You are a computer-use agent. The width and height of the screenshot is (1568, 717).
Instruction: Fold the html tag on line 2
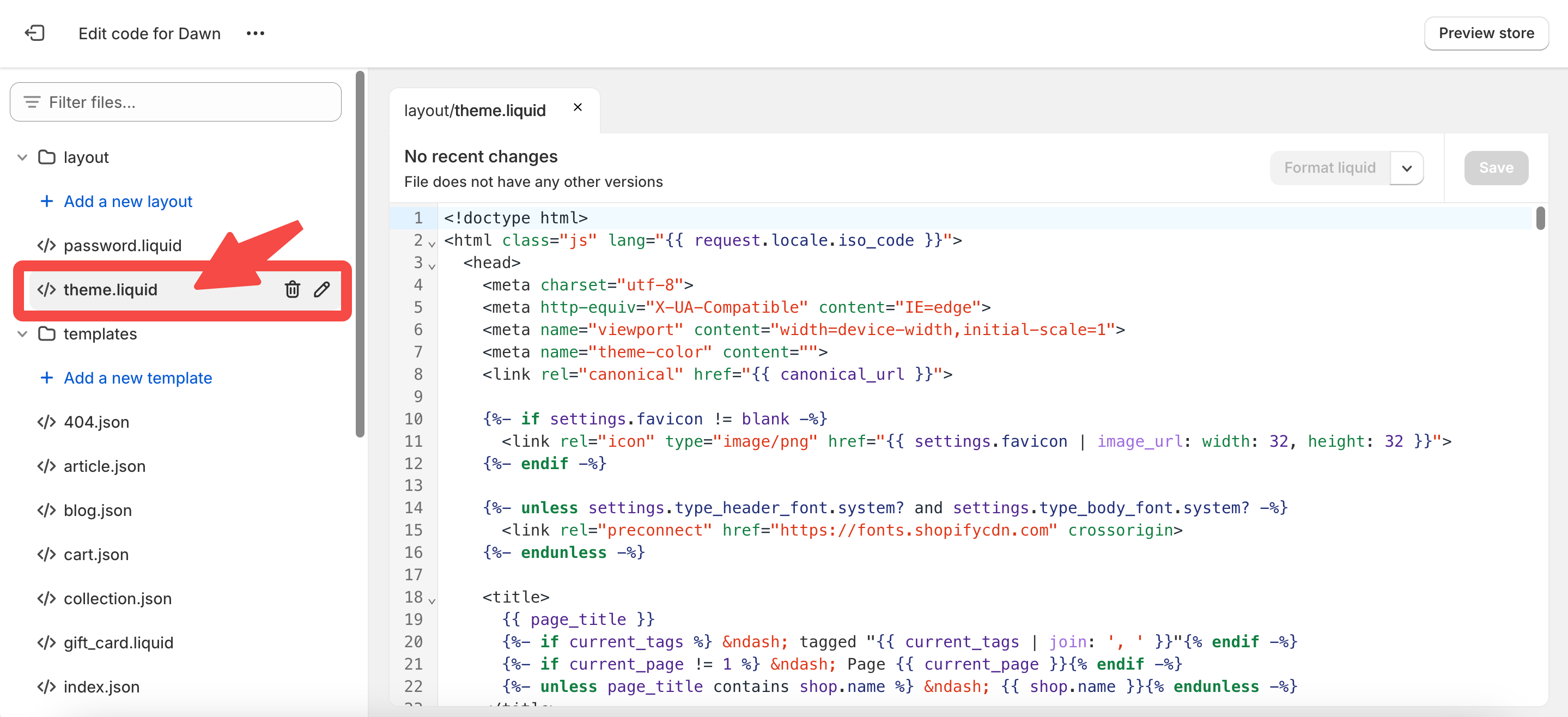[431, 244]
